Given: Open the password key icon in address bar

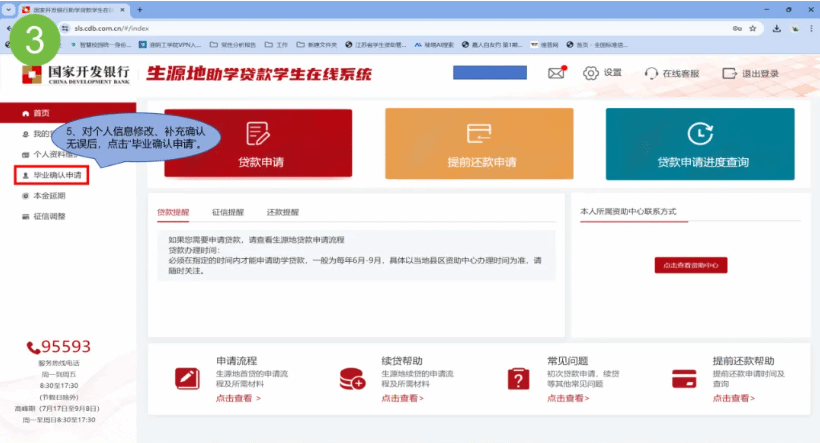Looking at the screenshot, I should point(737,28).
